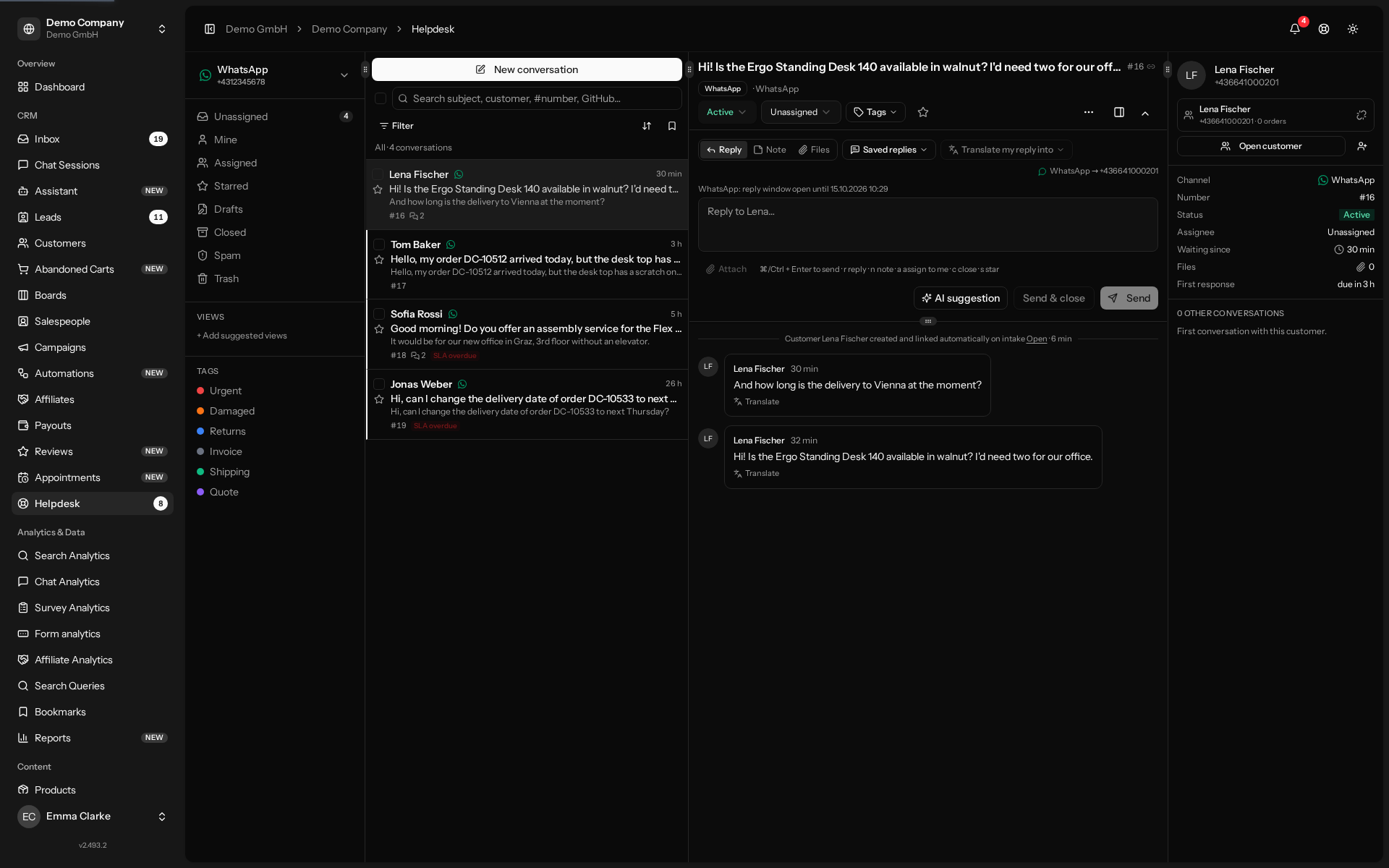The image size is (1389, 868).
Task: Star Jonas Weber's conversation
Action: [x=379, y=399]
